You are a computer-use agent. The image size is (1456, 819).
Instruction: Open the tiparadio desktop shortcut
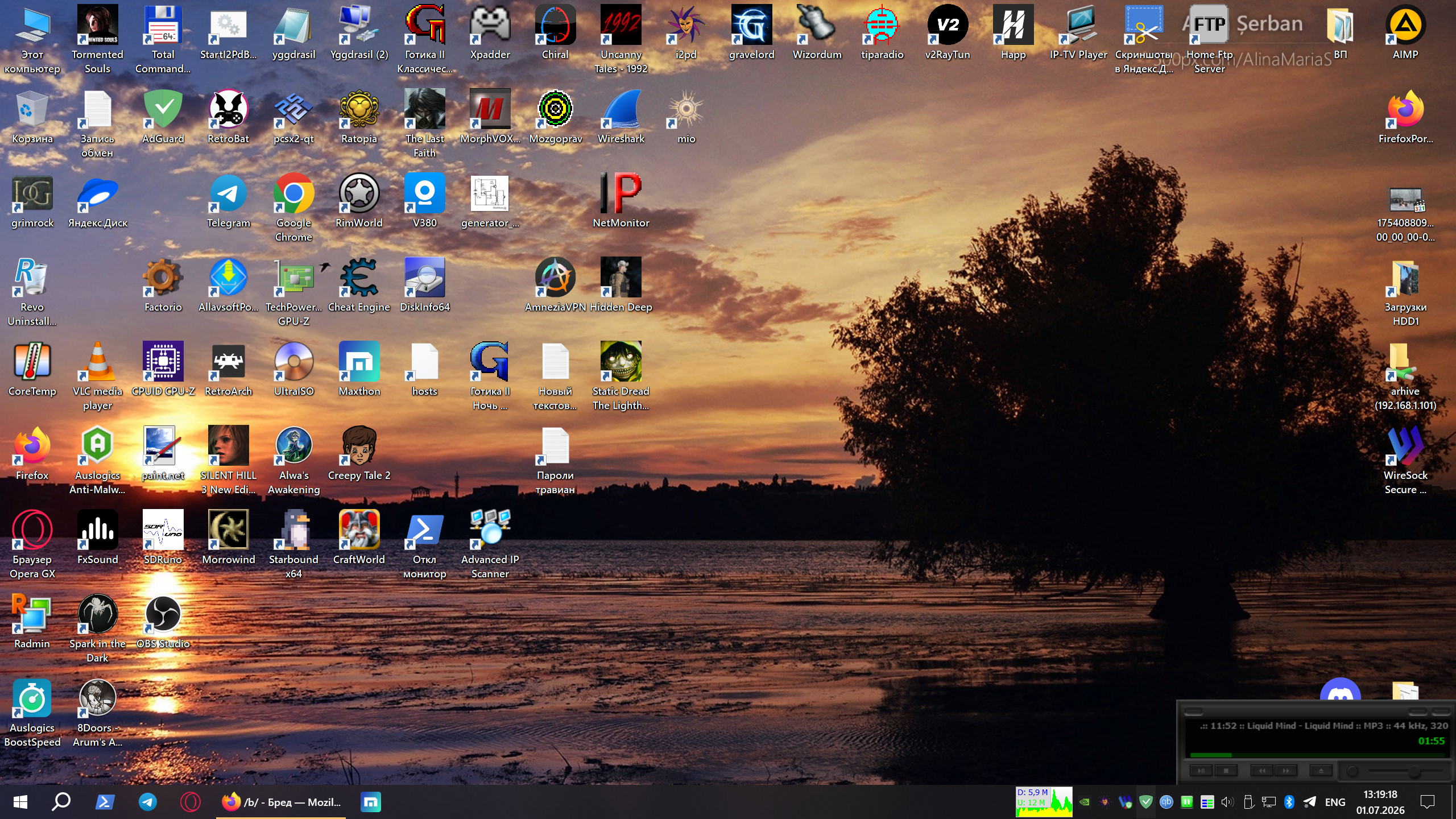882,33
